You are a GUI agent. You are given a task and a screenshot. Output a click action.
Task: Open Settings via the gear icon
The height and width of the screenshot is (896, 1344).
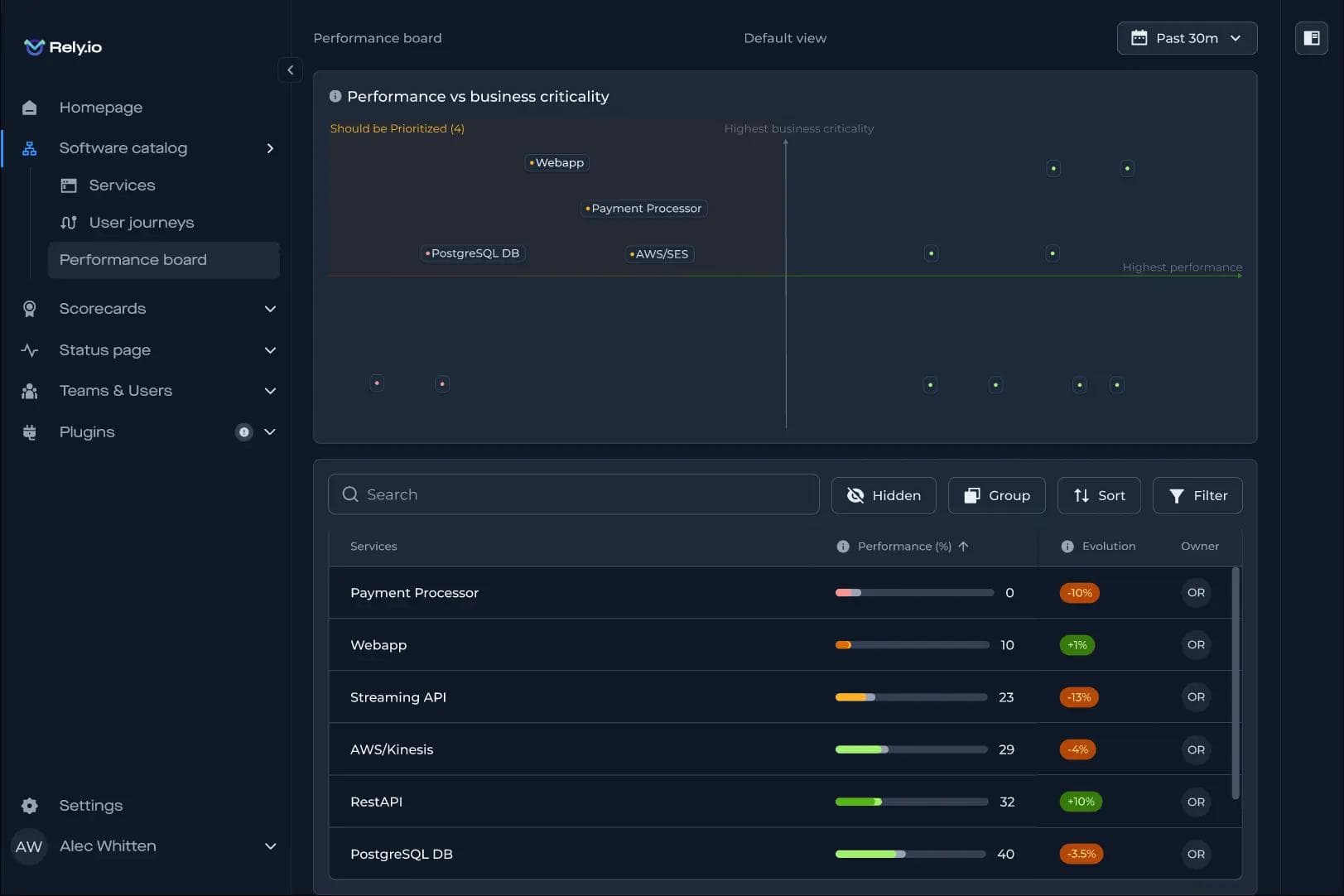[30, 806]
